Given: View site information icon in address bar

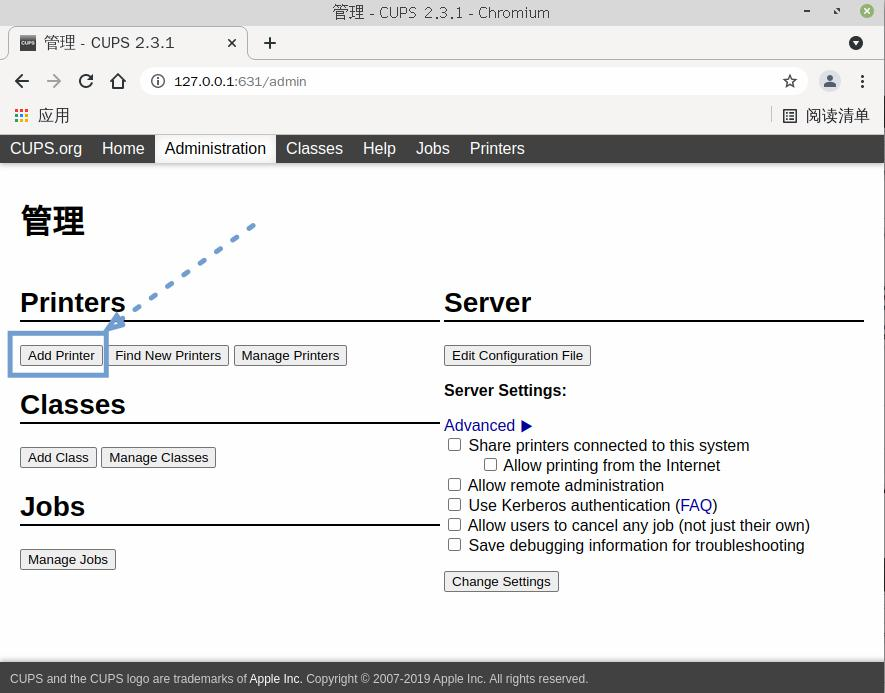Looking at the screenshot, I should coord(158,81).
